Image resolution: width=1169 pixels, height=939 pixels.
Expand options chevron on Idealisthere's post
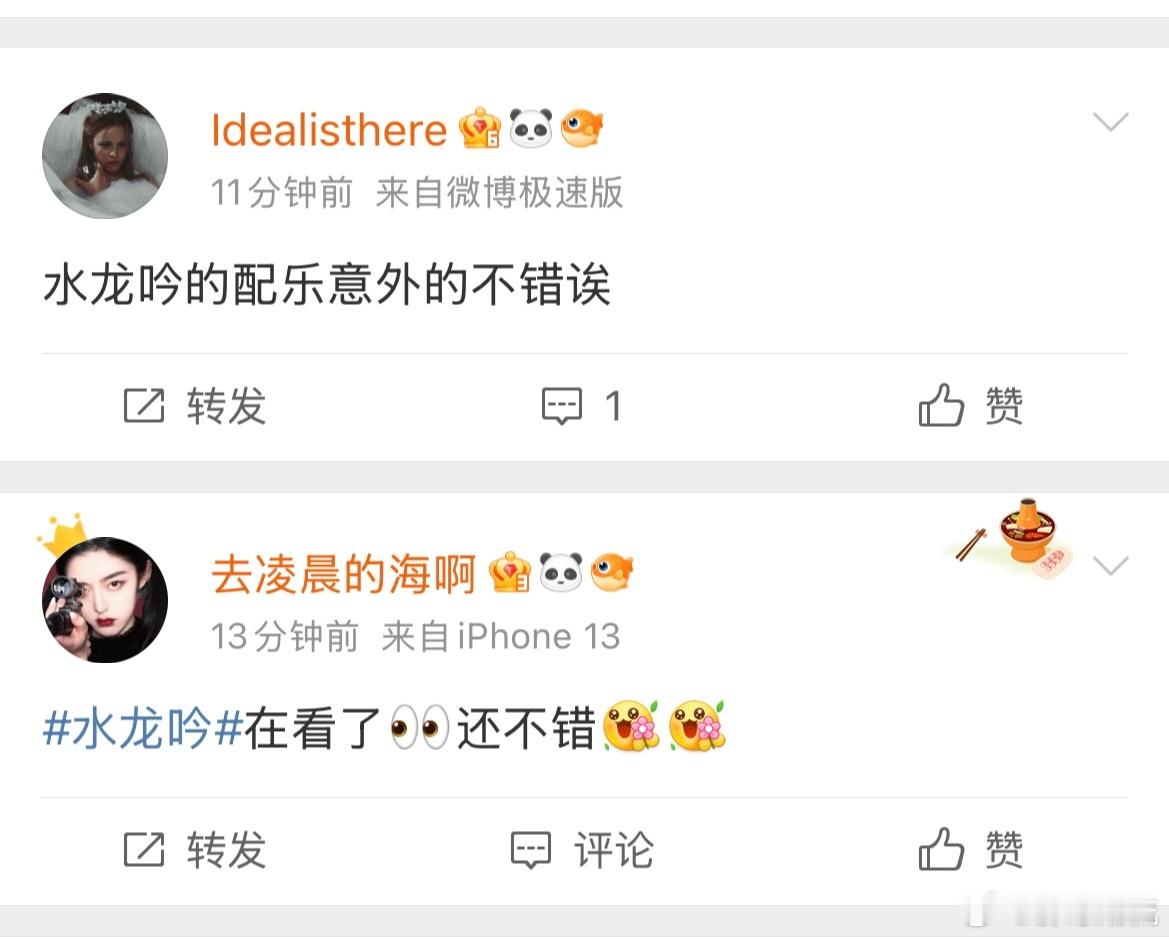(x=1110, y=122)
